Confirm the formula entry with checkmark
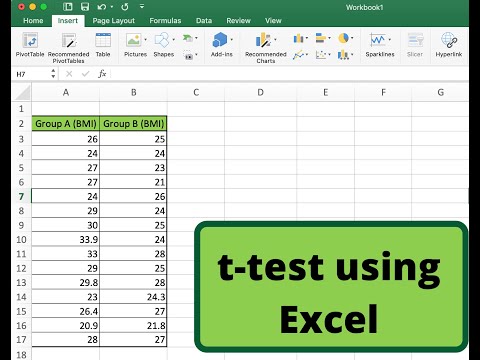This screenshot has width=480, height=360. click(86, 74)
